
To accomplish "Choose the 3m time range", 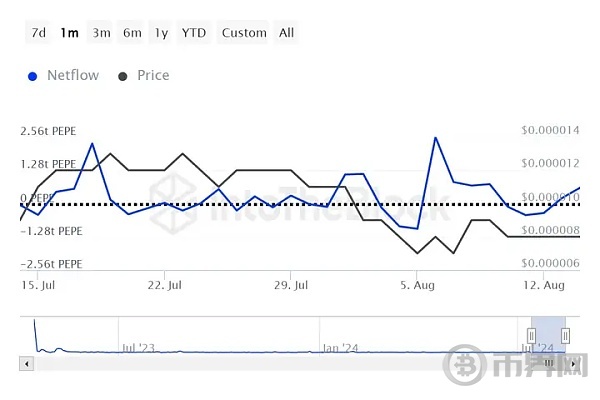I will [101, 33].
